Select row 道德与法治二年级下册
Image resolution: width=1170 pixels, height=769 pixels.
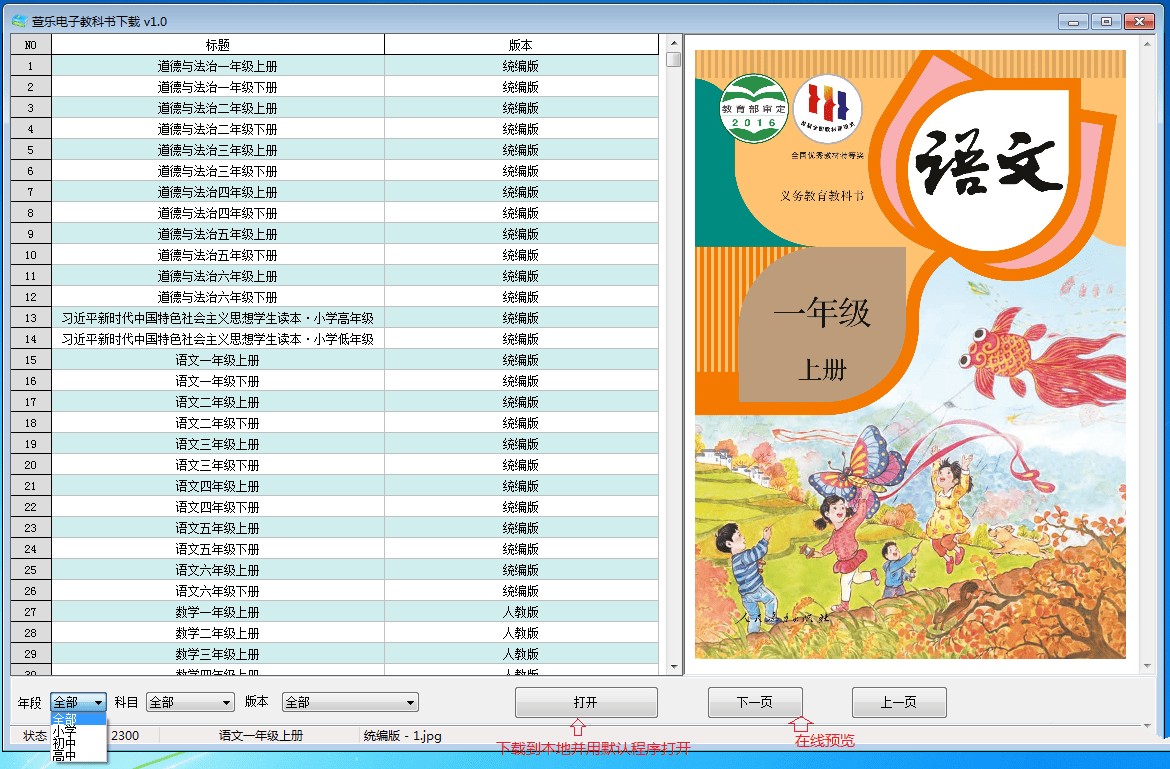click(x=334, y=128)
